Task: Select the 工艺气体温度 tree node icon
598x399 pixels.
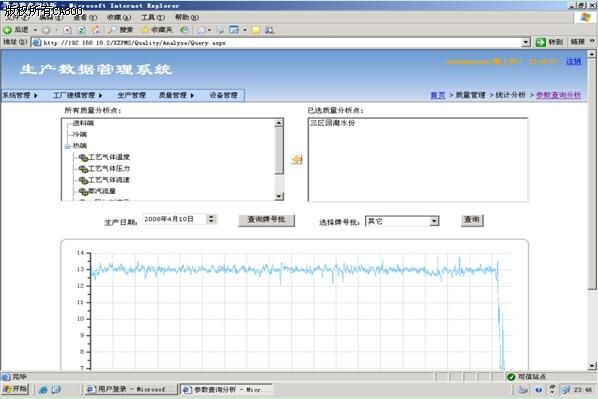Action: 83,157
